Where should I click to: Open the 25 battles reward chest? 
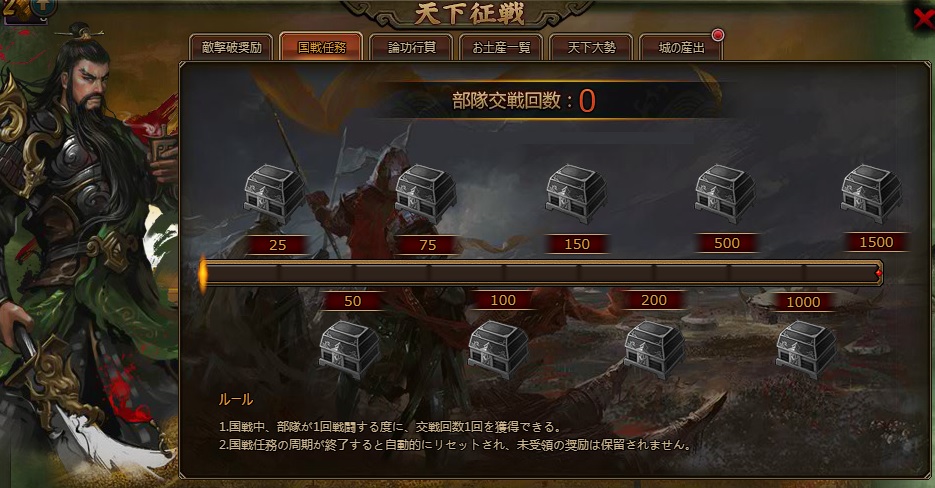(x=274, y=194)
